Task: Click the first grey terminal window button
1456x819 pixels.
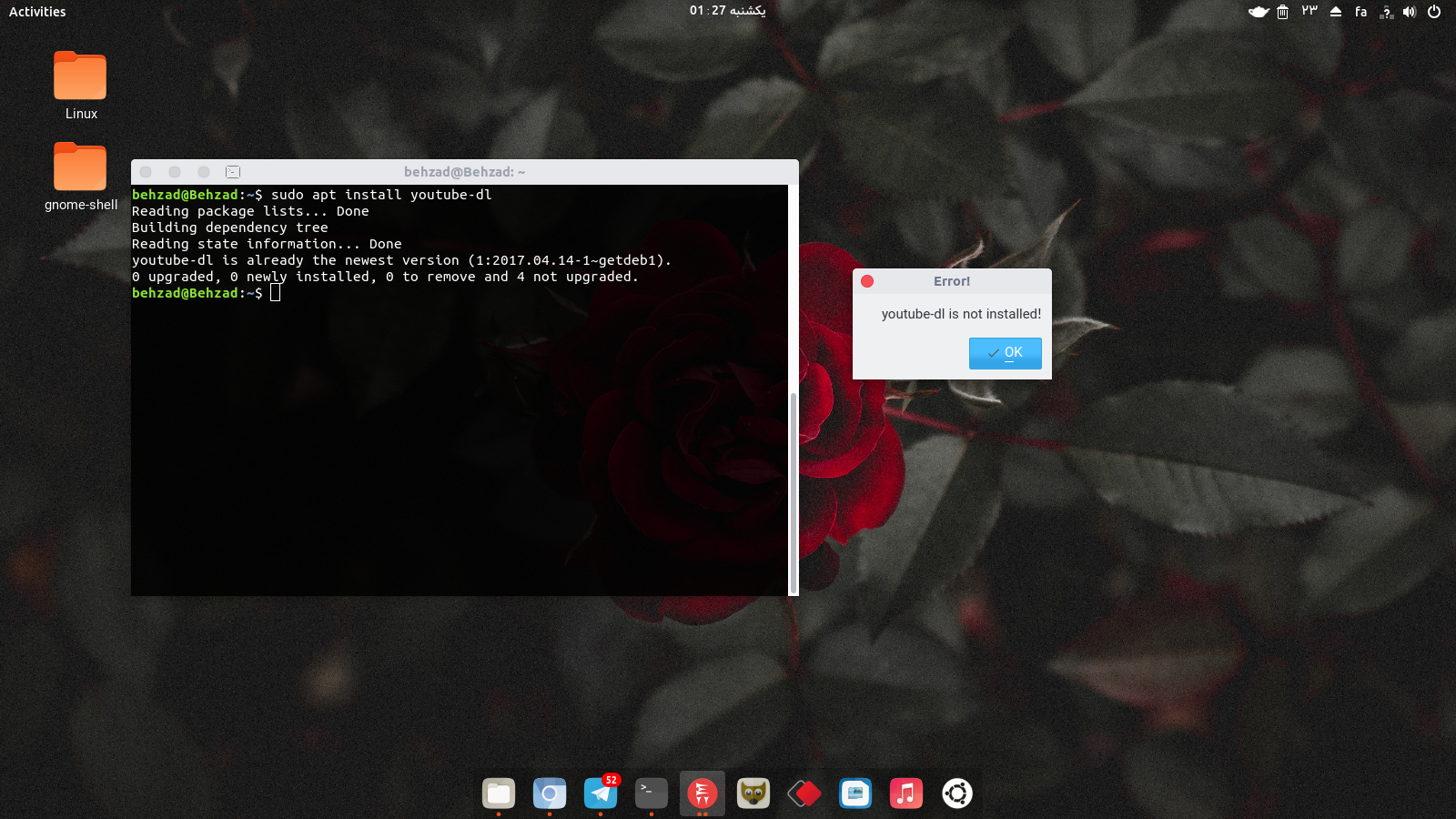Action: 146,172
